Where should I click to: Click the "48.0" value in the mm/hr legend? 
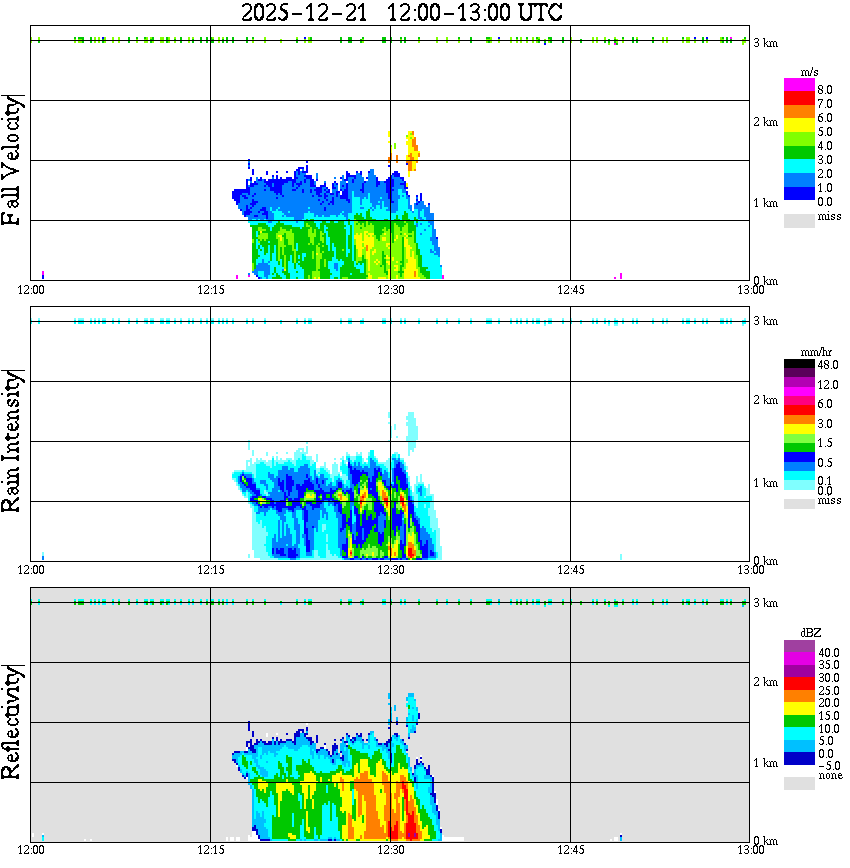827,365
